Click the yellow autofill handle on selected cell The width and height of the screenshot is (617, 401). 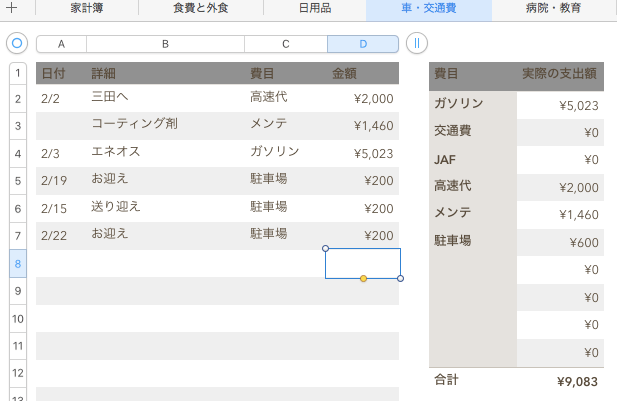(363, 279)
